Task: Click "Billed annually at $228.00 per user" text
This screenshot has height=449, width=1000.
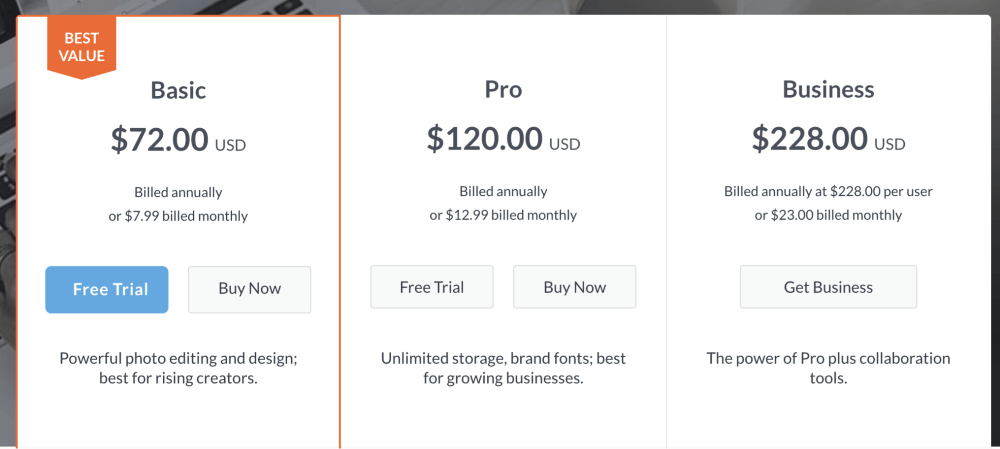Action: tap(828, 191)
